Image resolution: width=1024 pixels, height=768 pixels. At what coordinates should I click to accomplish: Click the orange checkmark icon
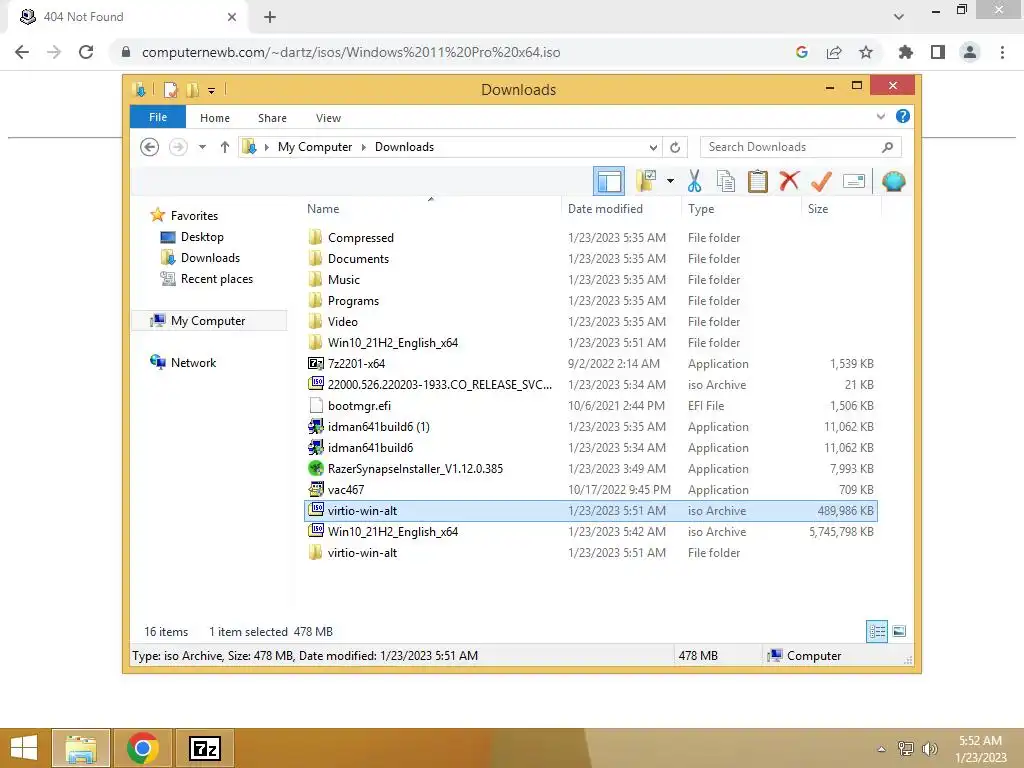(x=821, y=181)
